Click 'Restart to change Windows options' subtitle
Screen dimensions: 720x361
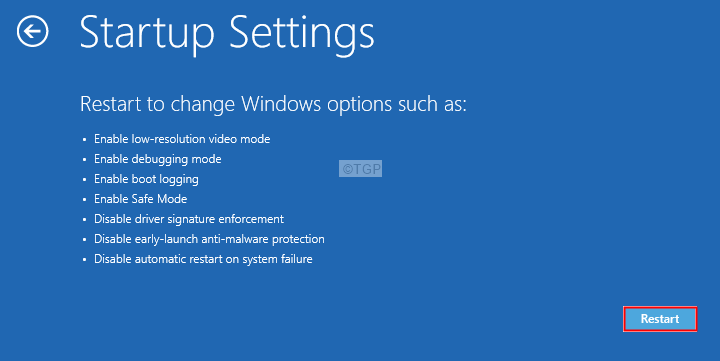click(x=273, y=104)
